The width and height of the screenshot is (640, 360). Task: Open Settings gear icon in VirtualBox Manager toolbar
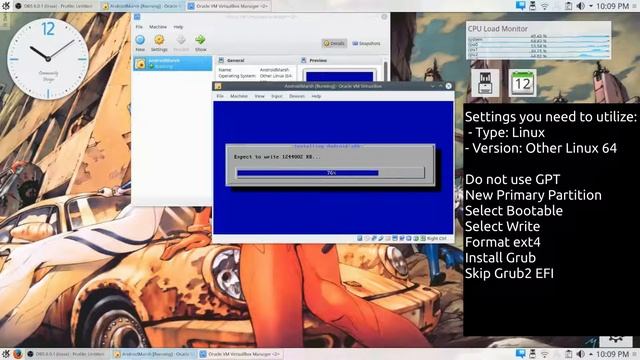tap(159, 40)
